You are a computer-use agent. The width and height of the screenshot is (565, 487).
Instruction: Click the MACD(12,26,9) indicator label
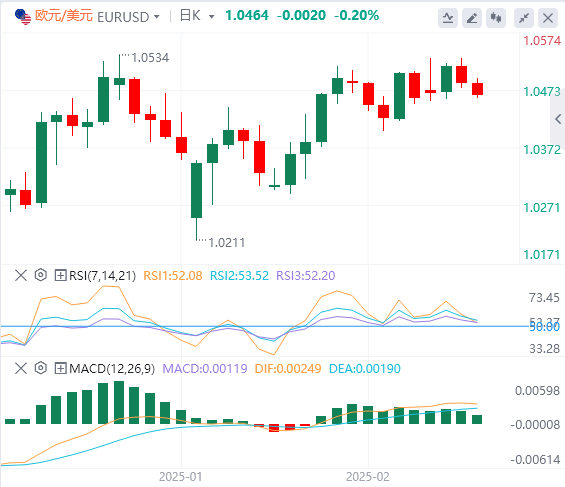[112, 368]
